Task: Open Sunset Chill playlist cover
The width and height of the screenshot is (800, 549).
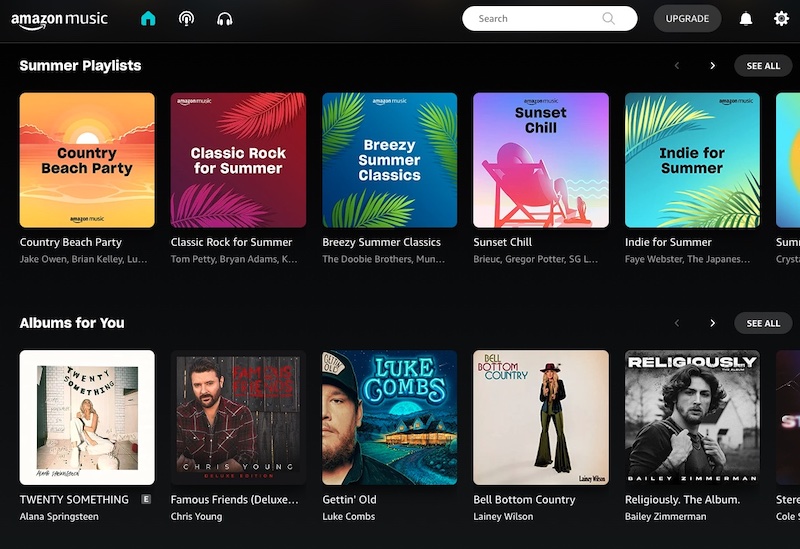Action: 541,160
